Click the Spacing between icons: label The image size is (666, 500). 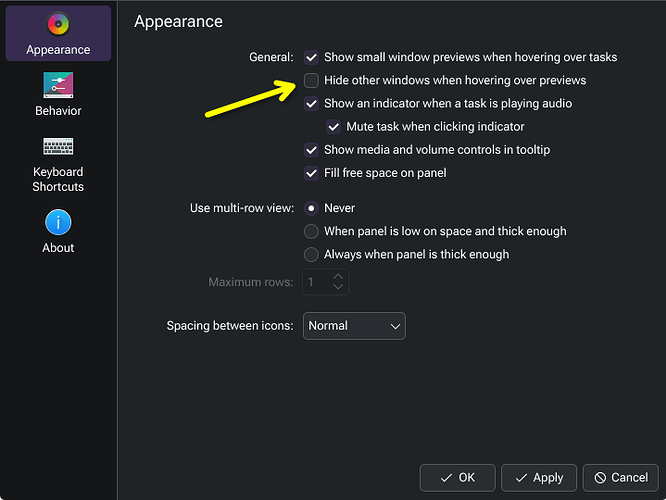coord(230,326)
